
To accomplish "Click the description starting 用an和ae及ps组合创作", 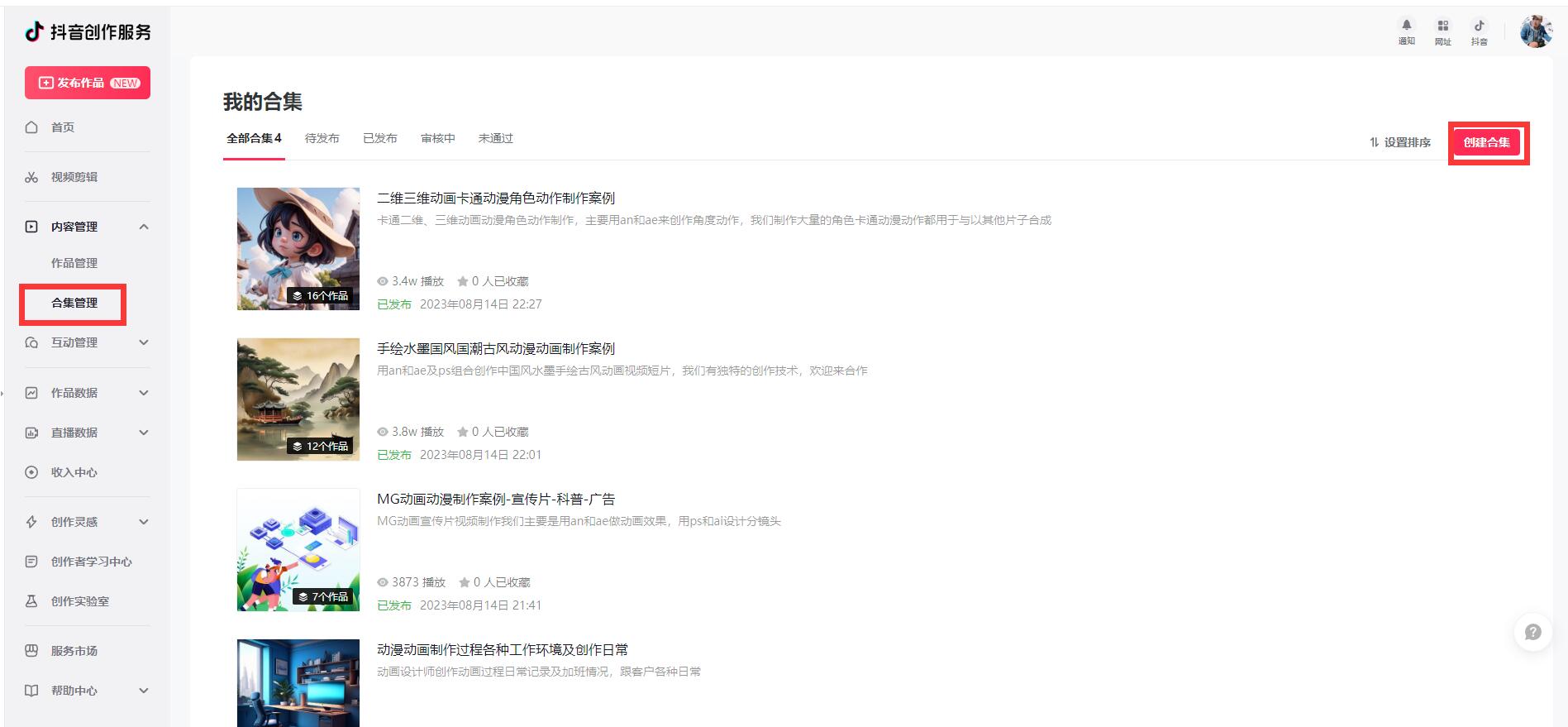I will (622, 371).
